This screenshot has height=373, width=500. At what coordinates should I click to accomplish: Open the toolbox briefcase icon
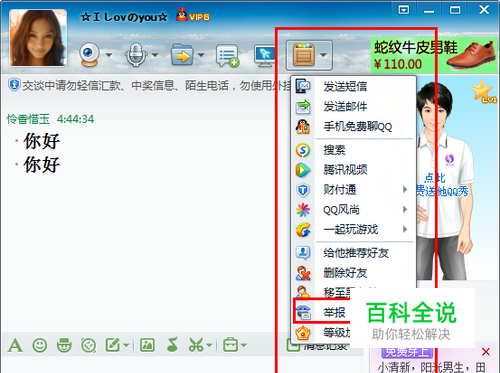click(x=230, y=345)
